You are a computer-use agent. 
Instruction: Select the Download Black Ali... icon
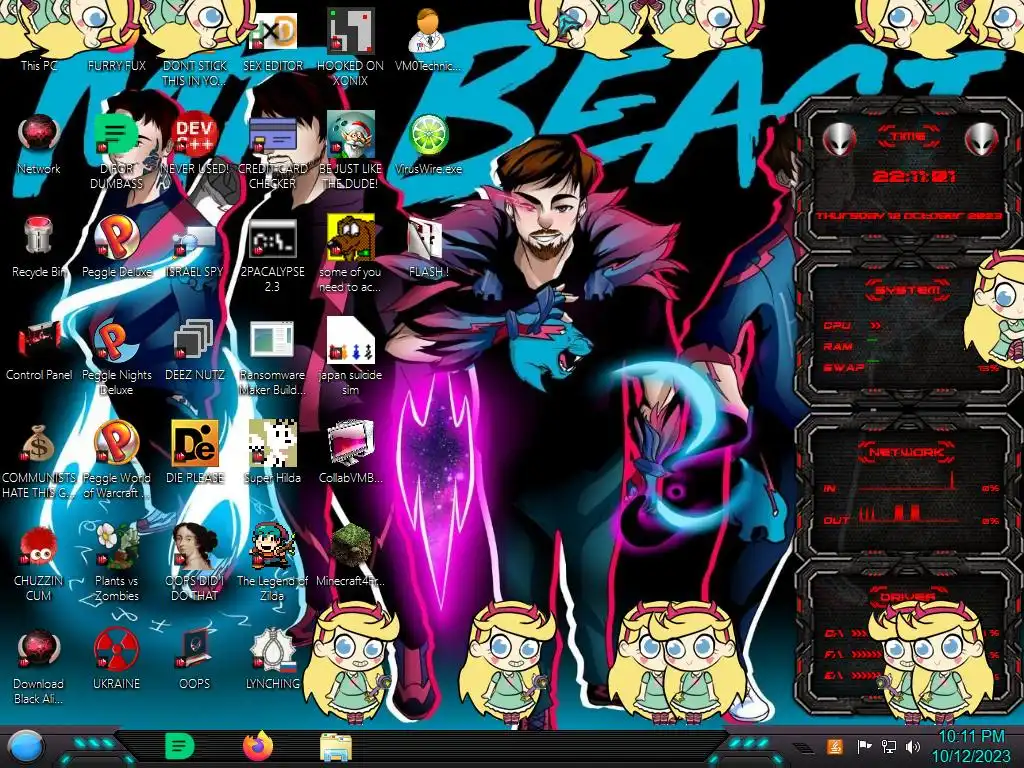(x=39, y=666)
